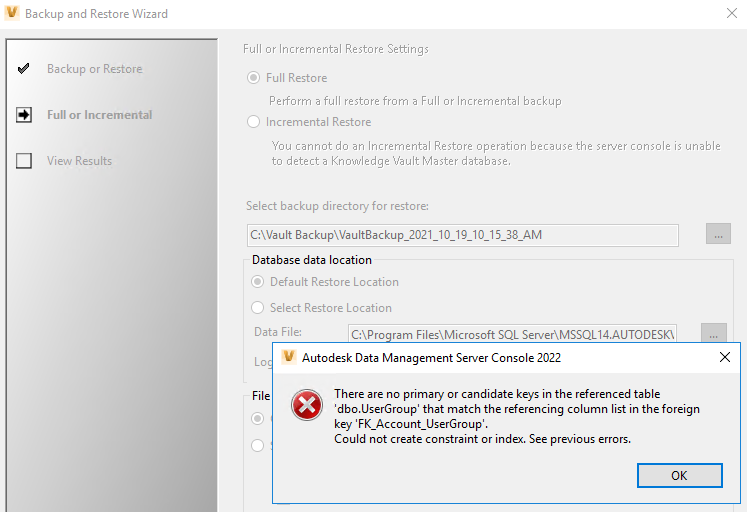747x512 pixels.
Task: Click the arrow icon beside Full or Incremental
Action: 24,115
